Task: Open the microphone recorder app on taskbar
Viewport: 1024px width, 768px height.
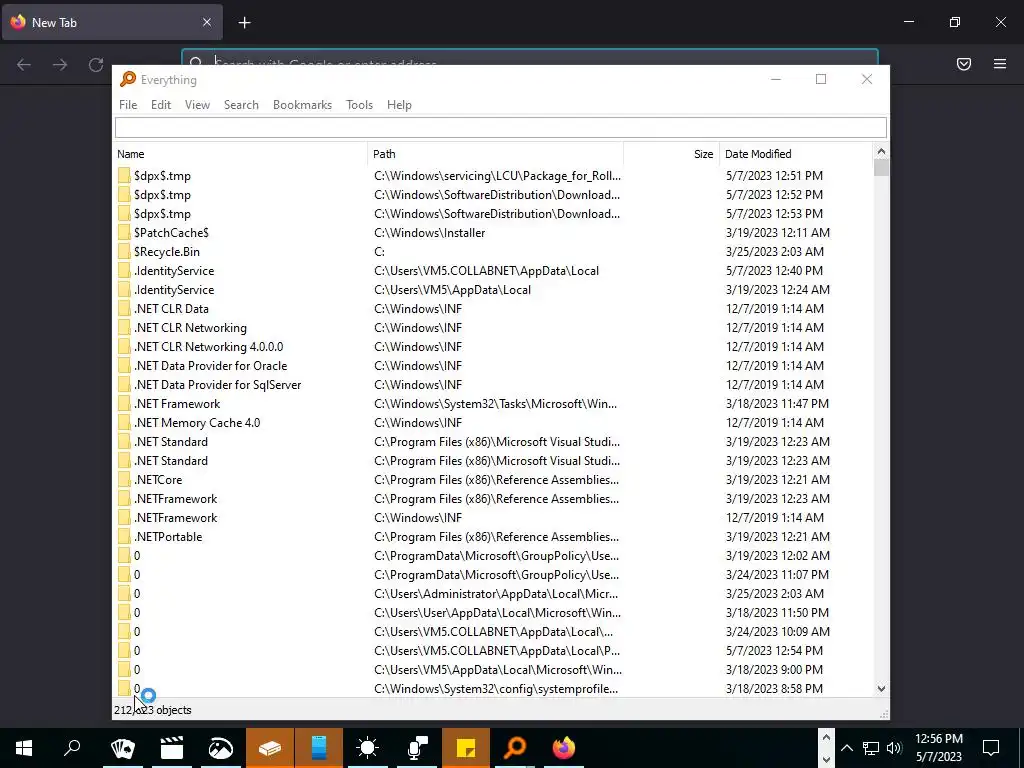Action: (x=417, y=748)
